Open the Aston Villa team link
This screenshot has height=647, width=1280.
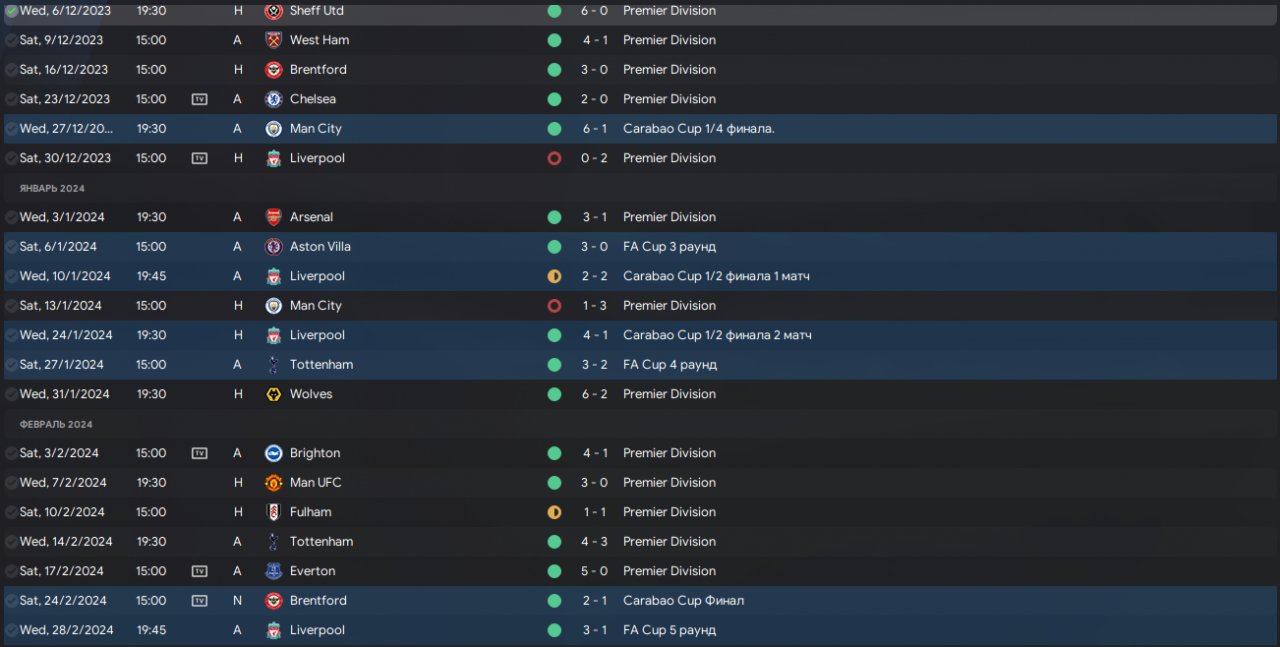(x=320, y=246)
